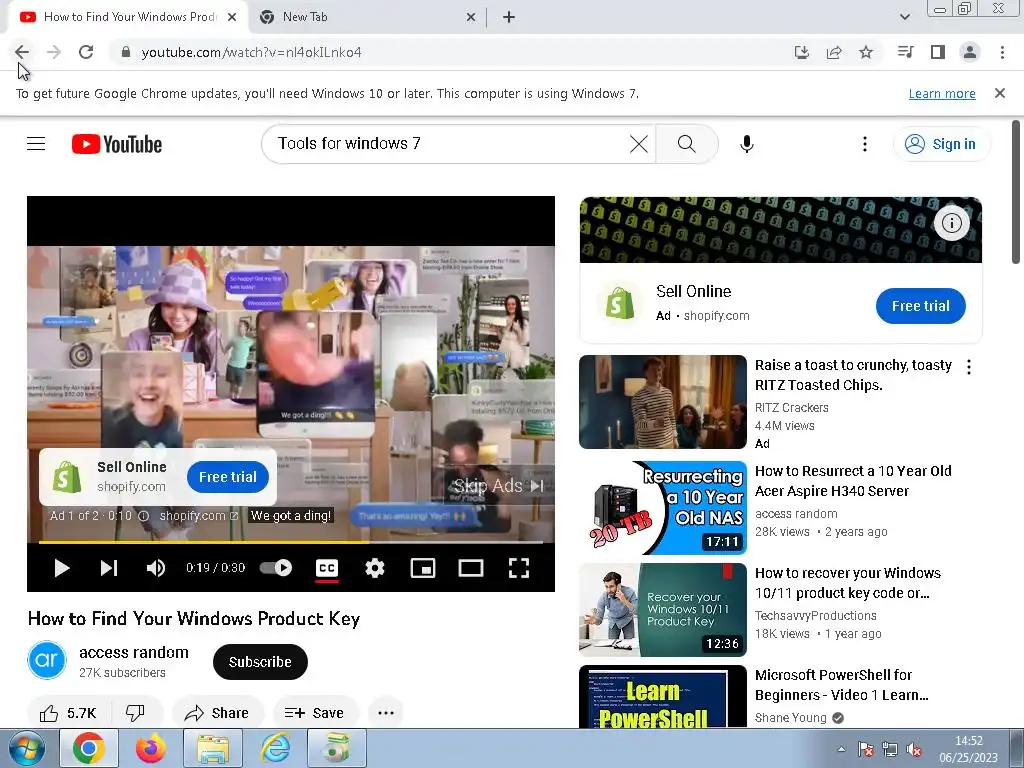Image resolution: width=1024 pixels, height=768 pixels.
Task: Open options menu for RITZ Toasted Chips ad
Action: tap(969, 367)
